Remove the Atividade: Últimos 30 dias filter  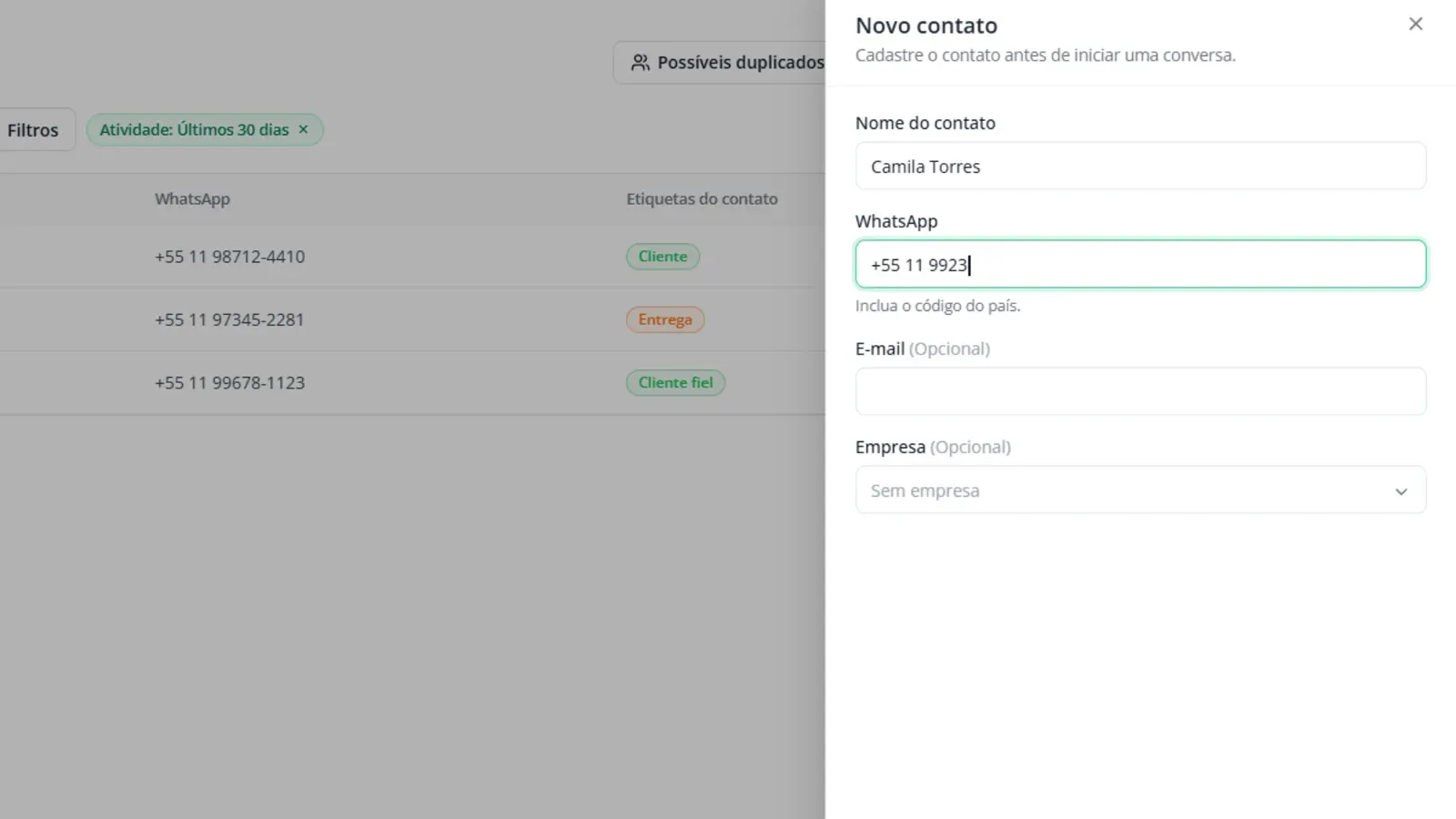tap(303, 129)
